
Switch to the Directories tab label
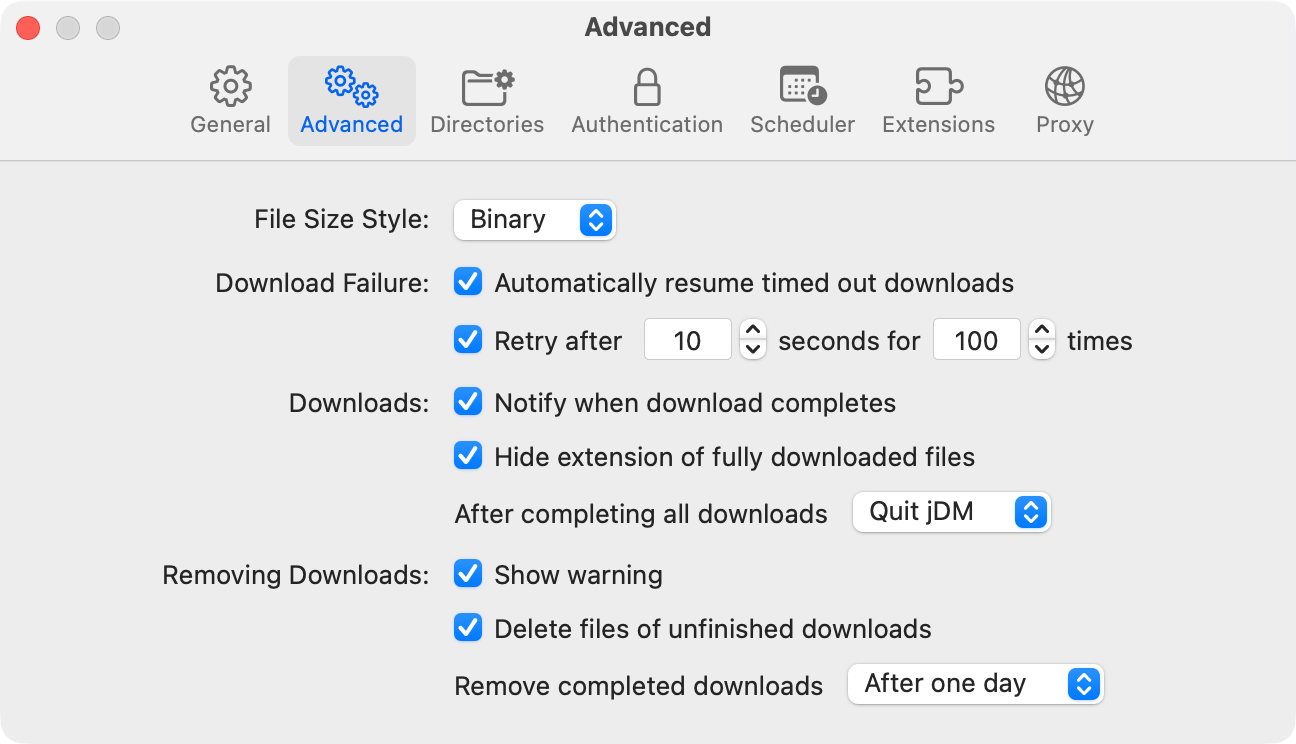pyautogui.click(x=487, y=125)
